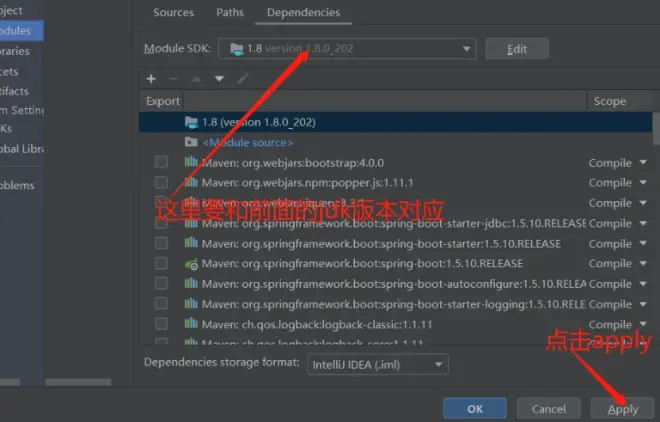The height and width of the screenshot is (422, 660).
Task: Click the library icon for org.webjars:bootstrap:4.0.0
Action: pos(191,163)
